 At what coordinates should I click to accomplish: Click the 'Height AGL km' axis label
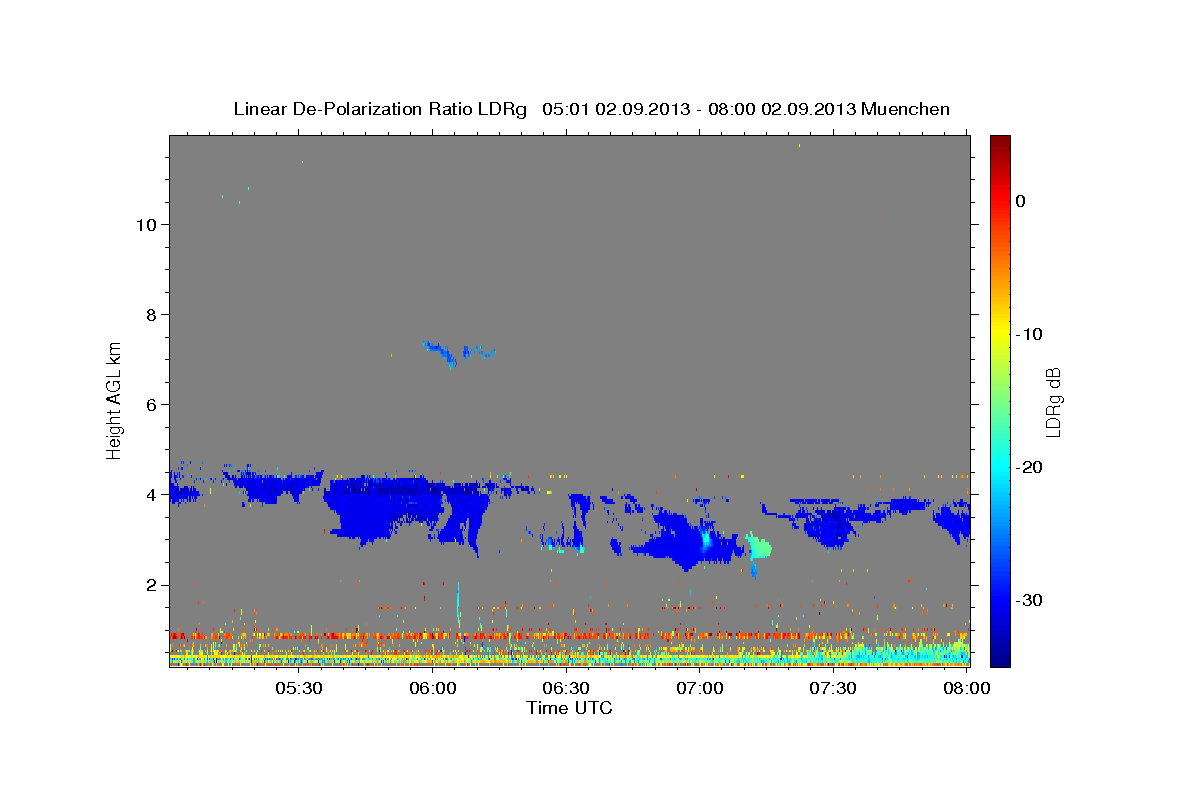pos(115,399)
